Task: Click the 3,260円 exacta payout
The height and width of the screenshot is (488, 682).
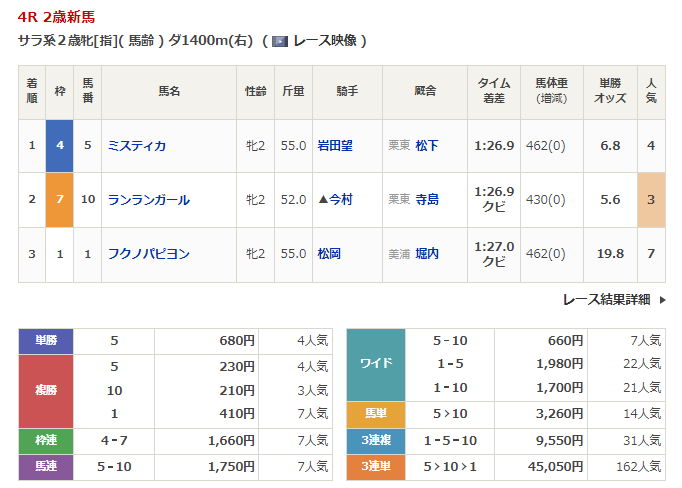Action: 559,414
